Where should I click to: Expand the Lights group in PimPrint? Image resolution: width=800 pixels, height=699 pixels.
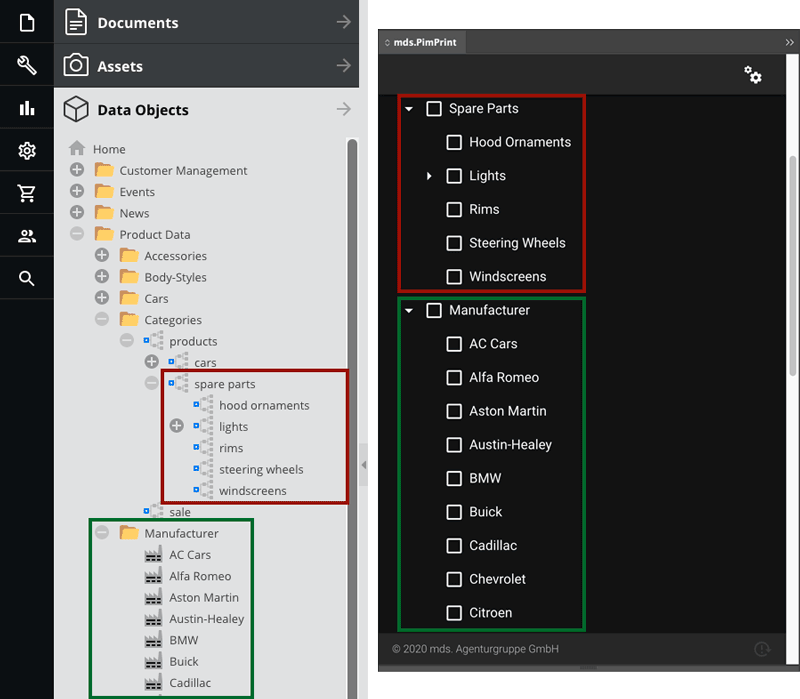tap(429, 176)
